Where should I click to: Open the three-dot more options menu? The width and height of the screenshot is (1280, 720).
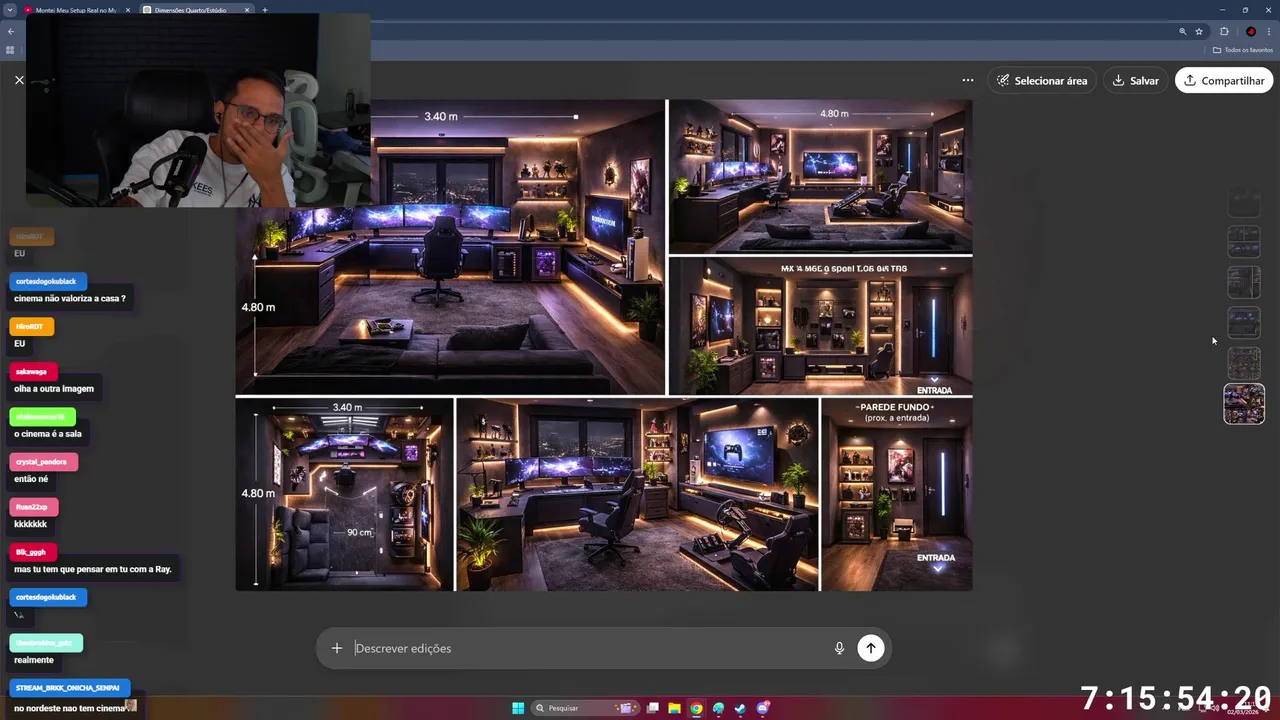pyautogui.click(x=967, y=80)
